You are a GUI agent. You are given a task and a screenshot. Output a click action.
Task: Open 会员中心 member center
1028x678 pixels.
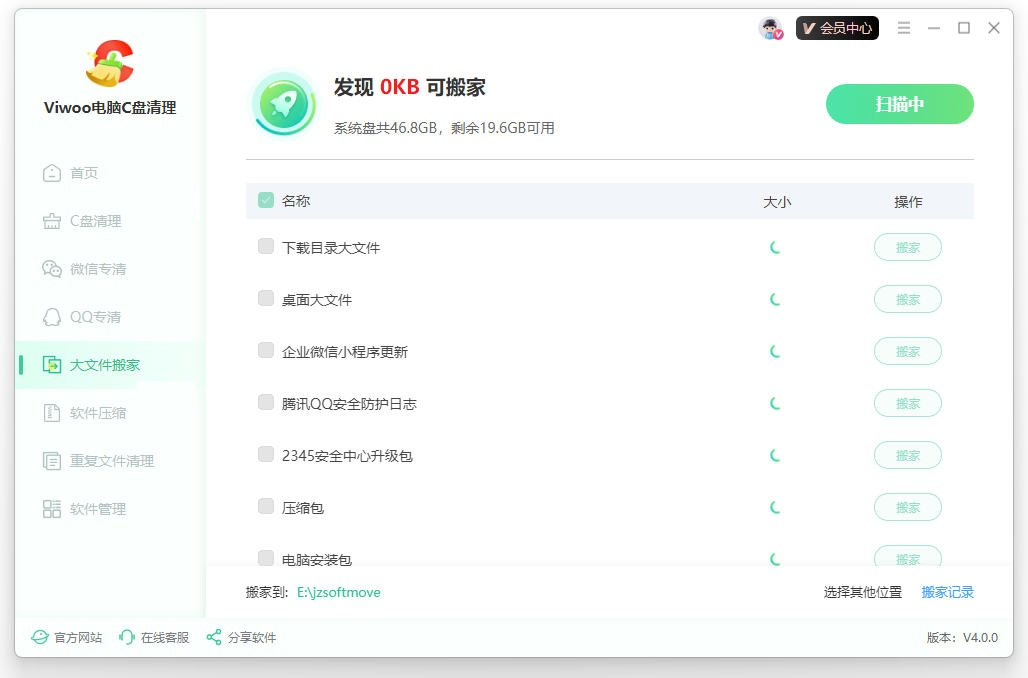tap(837, 28)
